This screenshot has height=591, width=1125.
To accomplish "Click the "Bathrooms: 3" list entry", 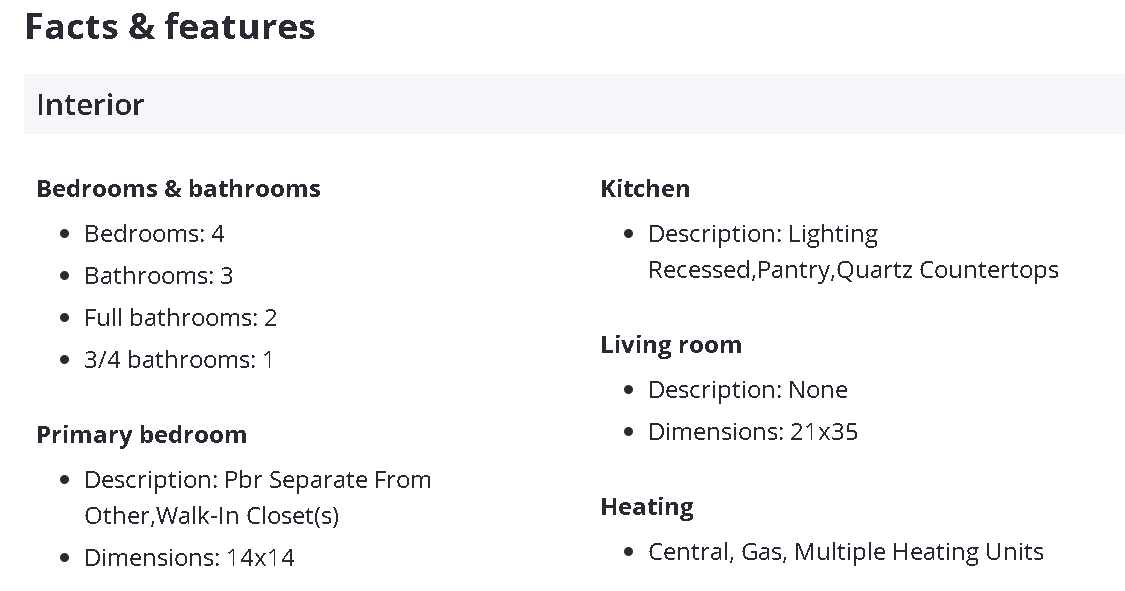I will coord(158,276).
